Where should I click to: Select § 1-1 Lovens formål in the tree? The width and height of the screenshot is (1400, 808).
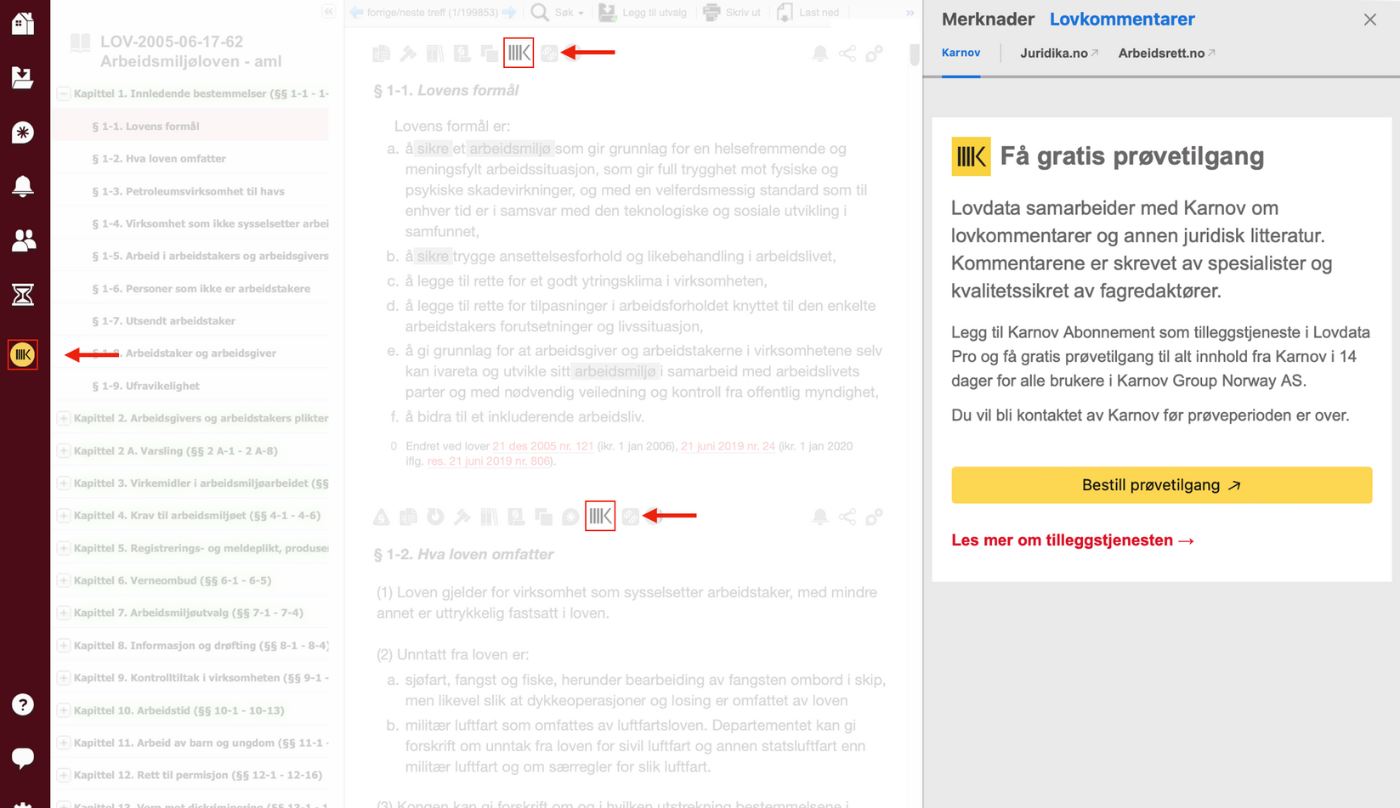pos(146,126)
